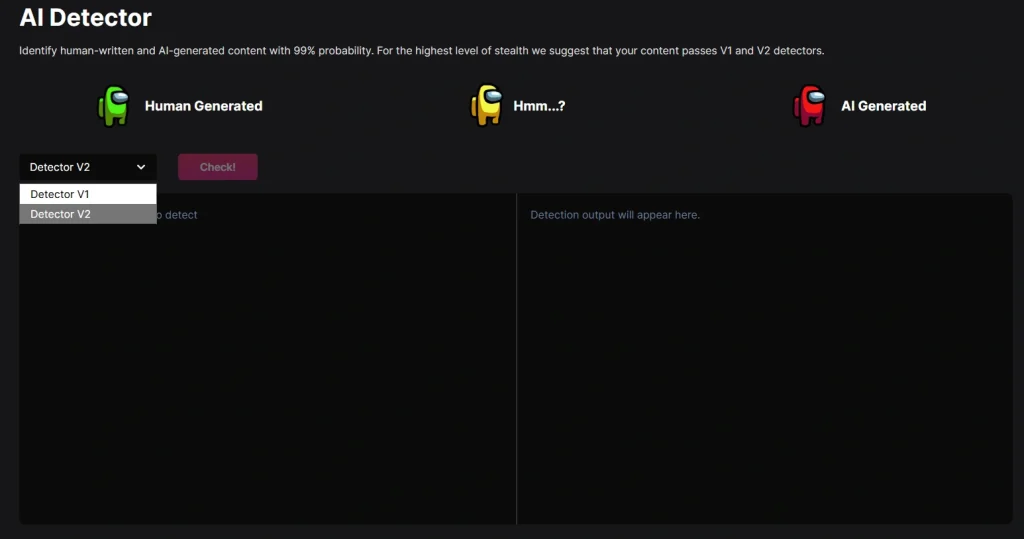
Task: Click the dropdown chevron arrow beside Detector V2
Action: pyautogui.click(x=141, y=167)
